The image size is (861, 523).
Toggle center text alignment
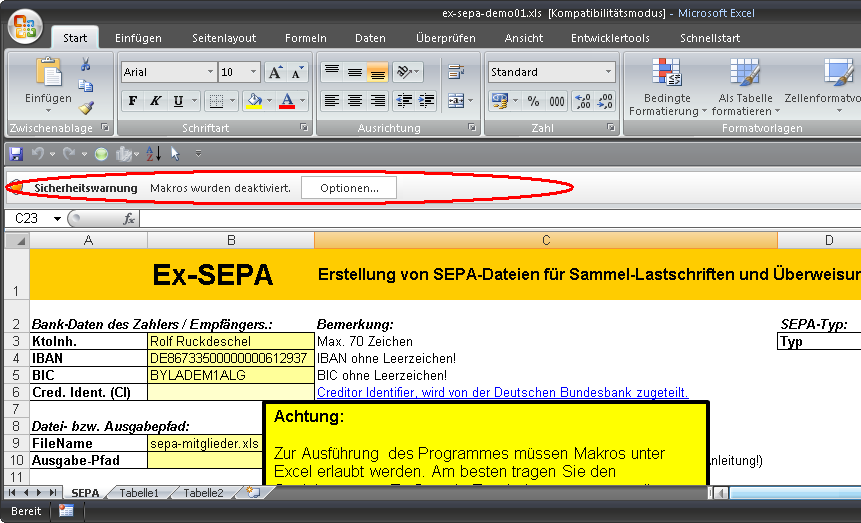coord(355,101)
